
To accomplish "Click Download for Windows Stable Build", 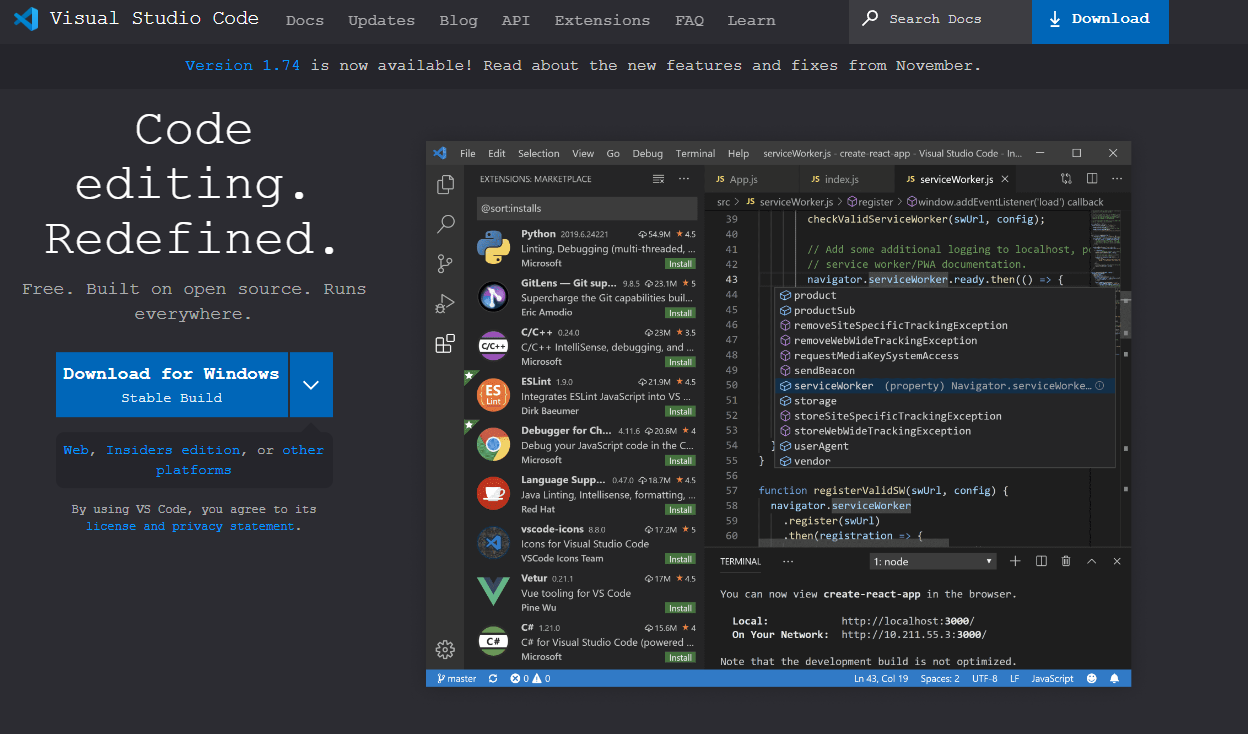I will coord(172,384).
